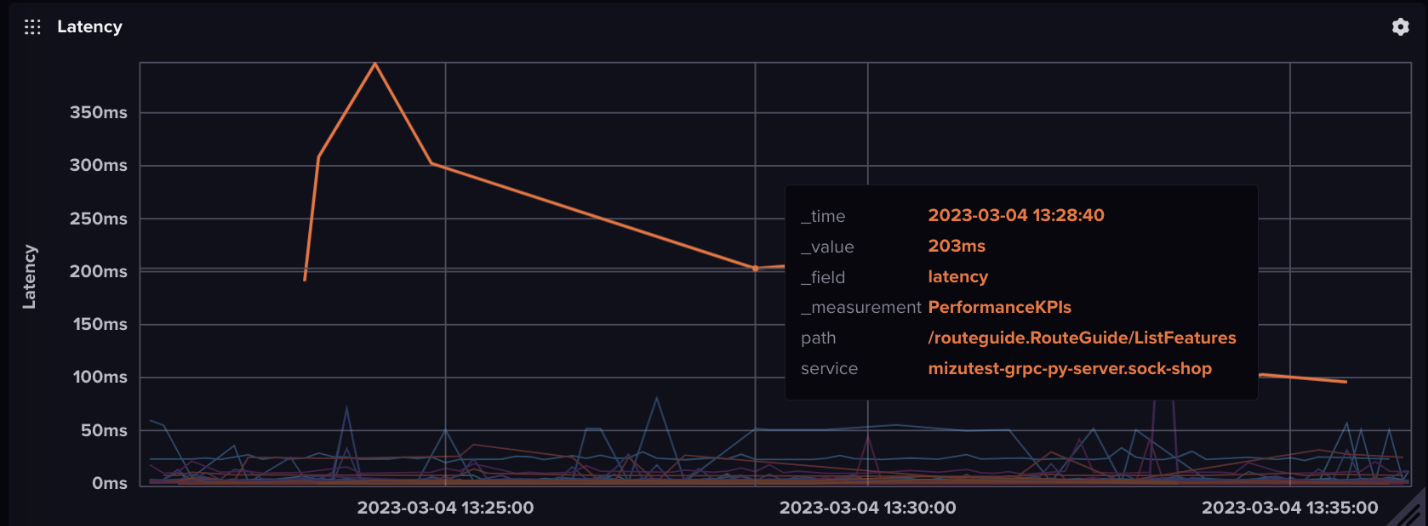This screenshot has height=526, width=1428.
Task: Click the Latency panel title
Action: click(89, 27)
